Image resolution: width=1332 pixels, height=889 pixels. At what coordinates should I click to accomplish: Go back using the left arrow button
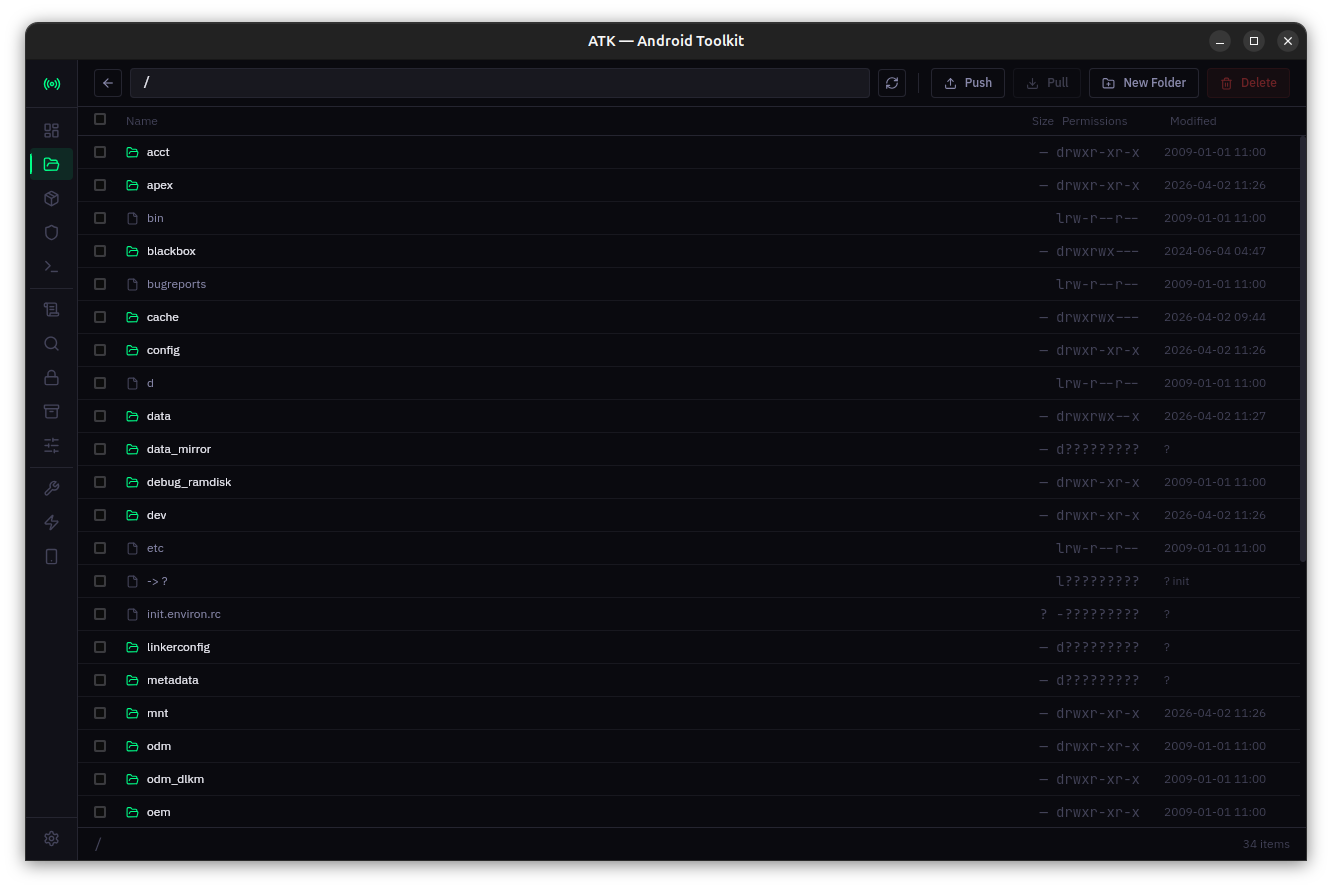(108, 83)
